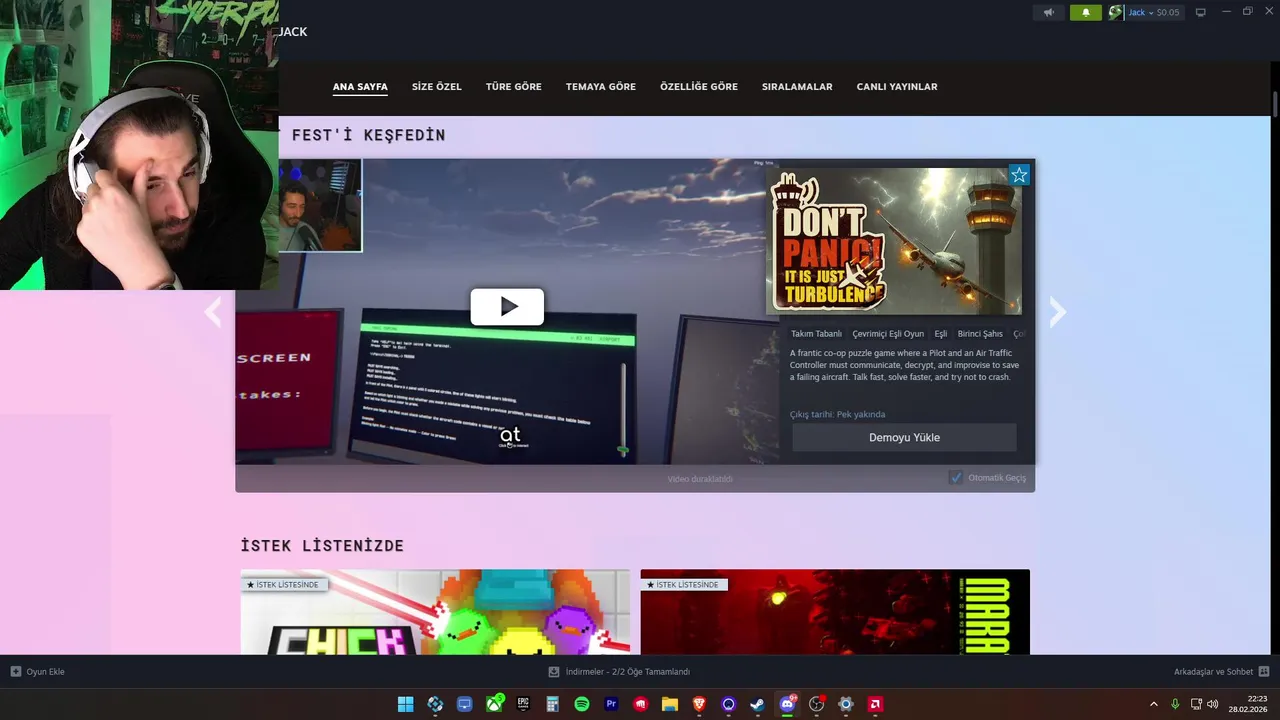This screenshot has width=1280, height=720.
Task: Open Spotify from the taskbar
Action: point(582,704)
